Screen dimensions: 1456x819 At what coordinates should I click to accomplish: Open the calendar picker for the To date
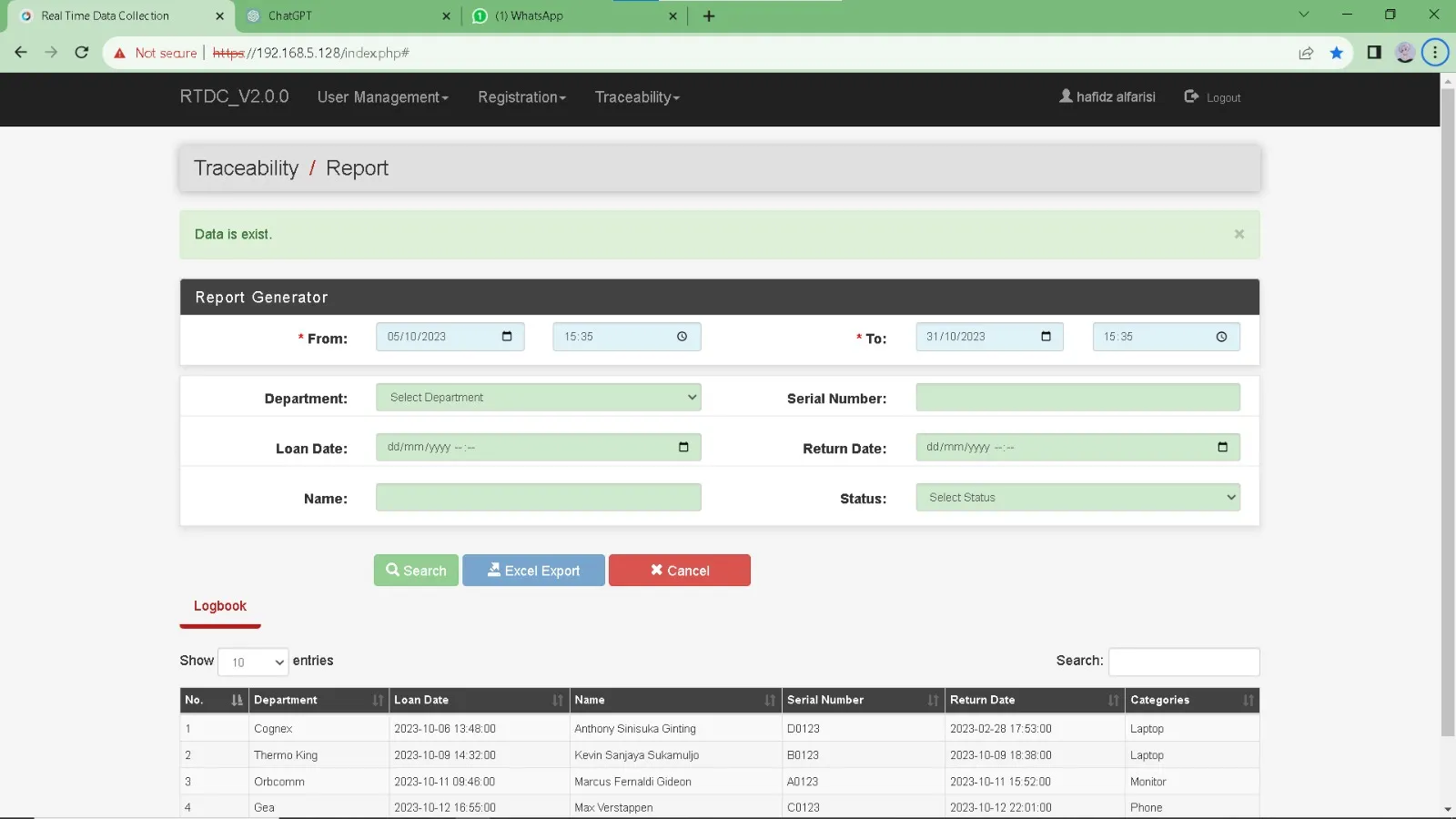point(1046,336)
